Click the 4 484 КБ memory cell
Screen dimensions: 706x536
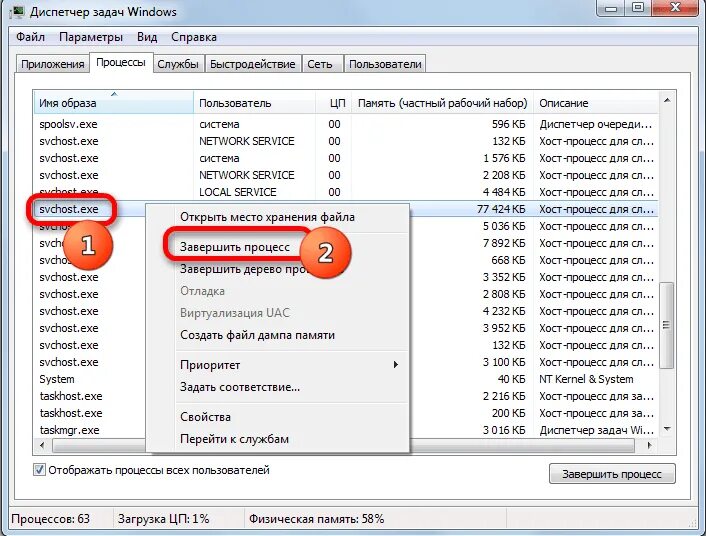(x=504, y=192)
